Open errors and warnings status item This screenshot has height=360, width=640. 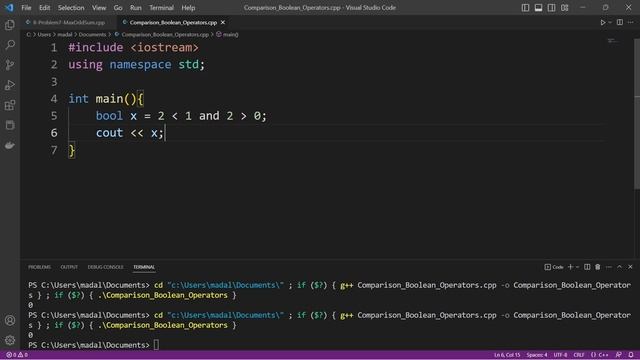click(x=17, y=355)
